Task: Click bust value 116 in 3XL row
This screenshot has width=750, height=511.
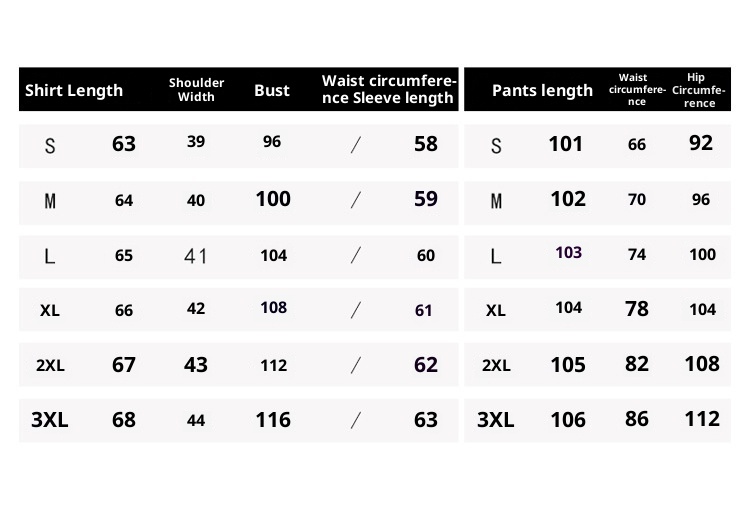Action: (273, 420)
